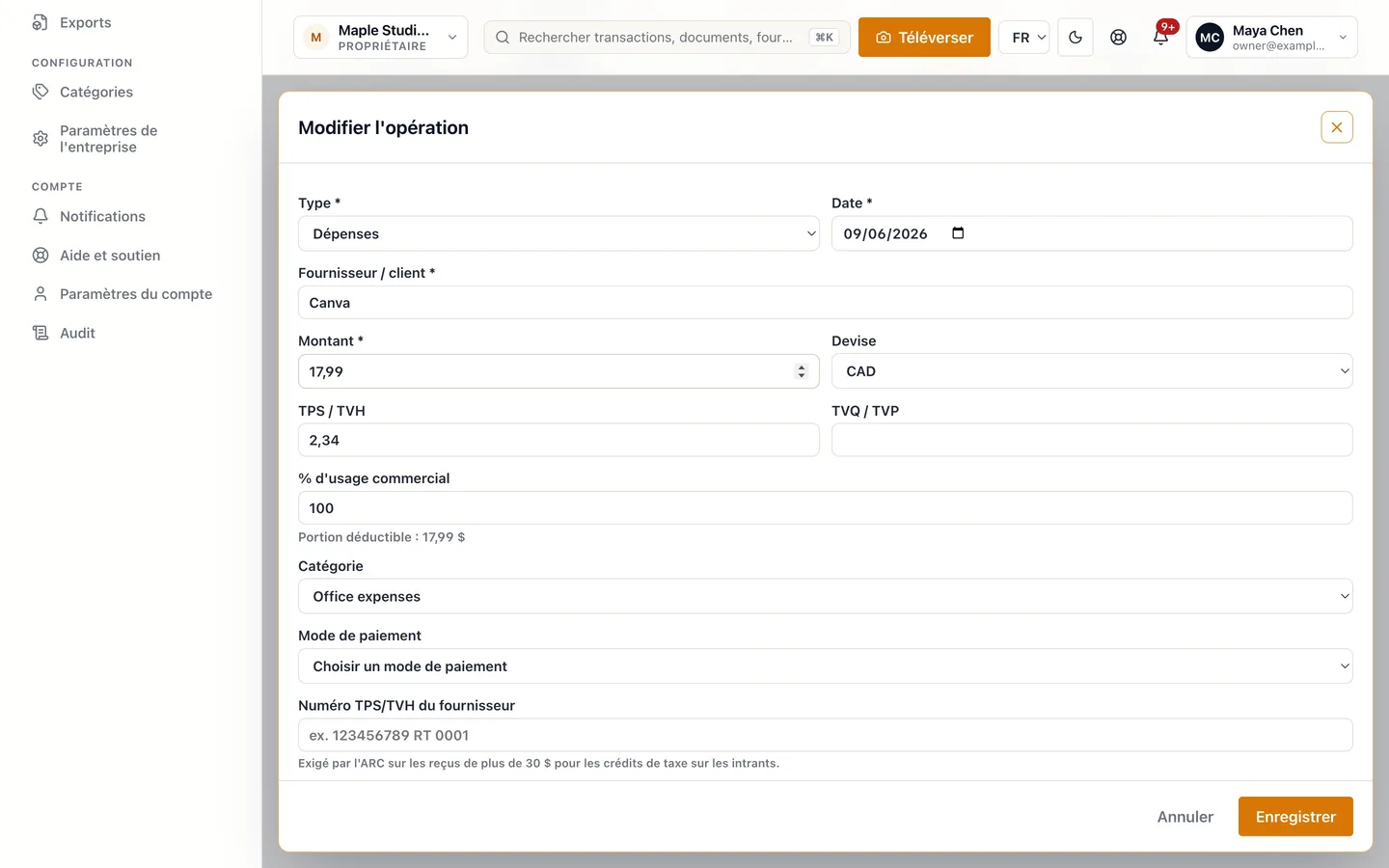The width and height of the screenshot is (1389, 868).
Task: Click the search magnifier icon
Action: pos(503,38)
